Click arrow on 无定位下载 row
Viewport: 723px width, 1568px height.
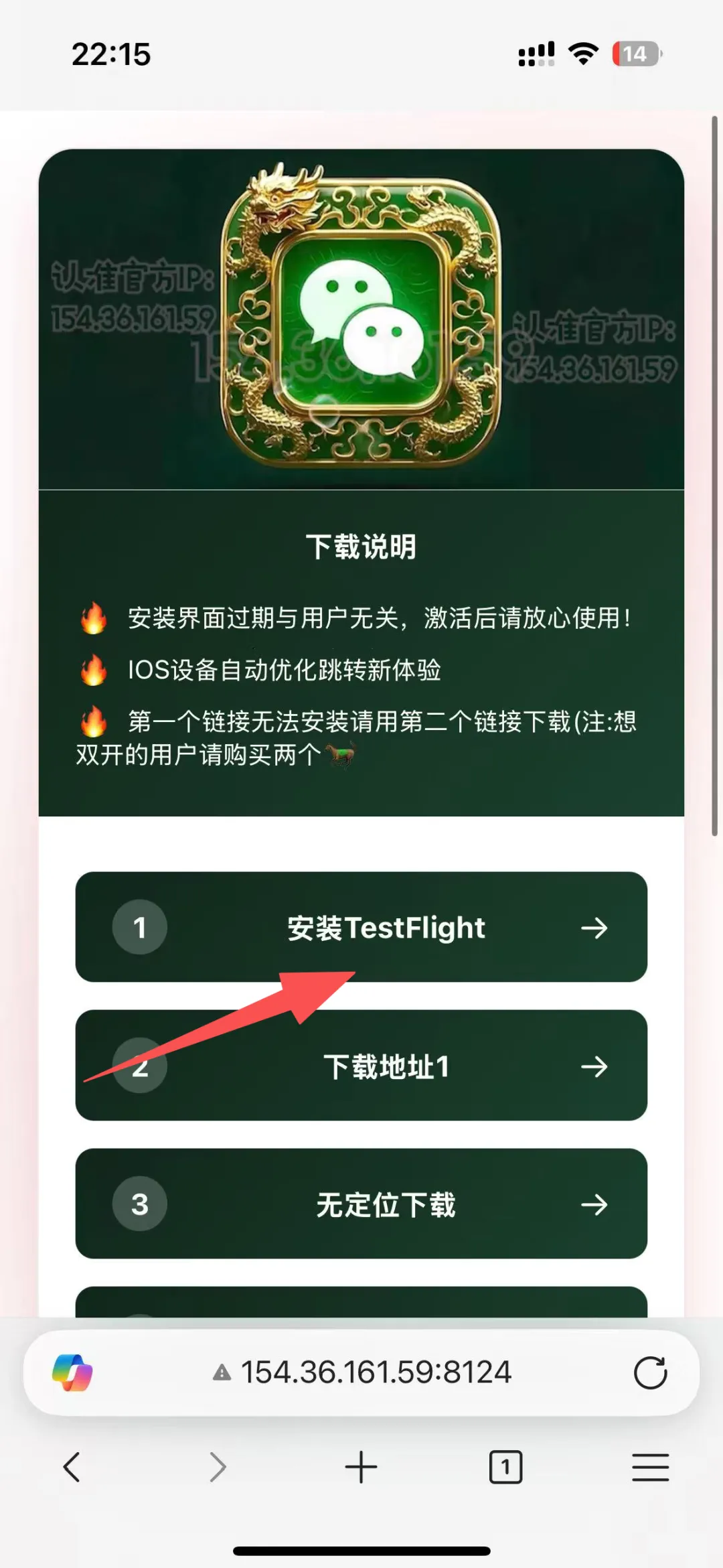pyautogui.click(x=594, y=1204)
